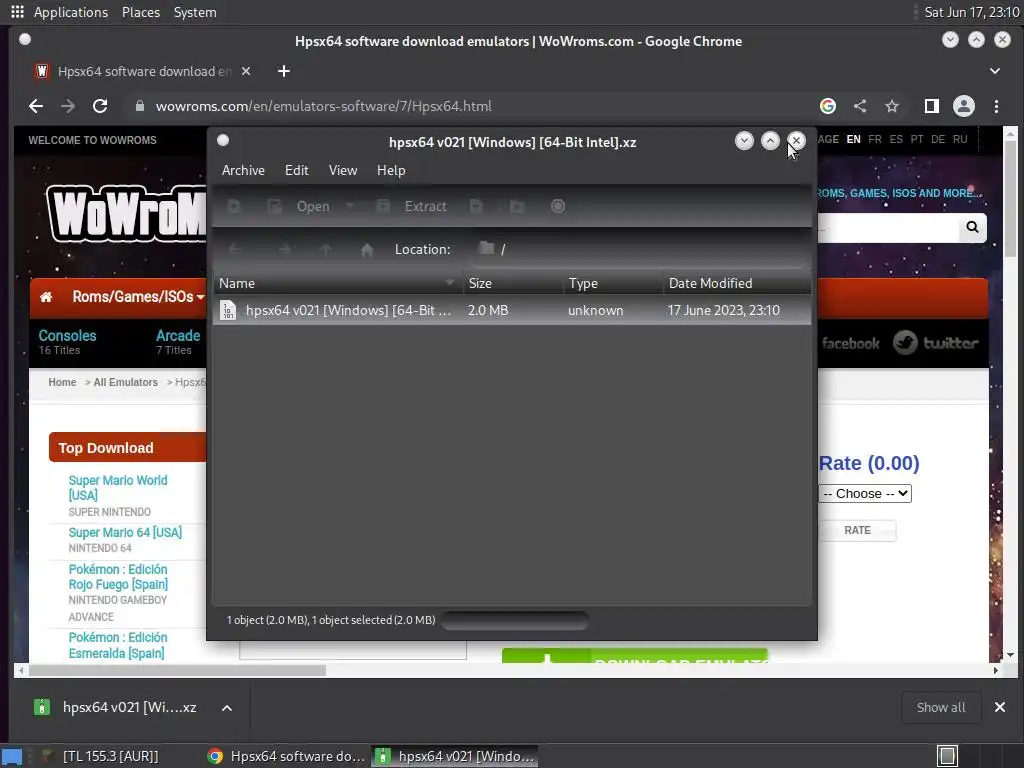The image size is (1024, 768).
Task: Click the add files toolbar icon
Action: tap(476, 206)
